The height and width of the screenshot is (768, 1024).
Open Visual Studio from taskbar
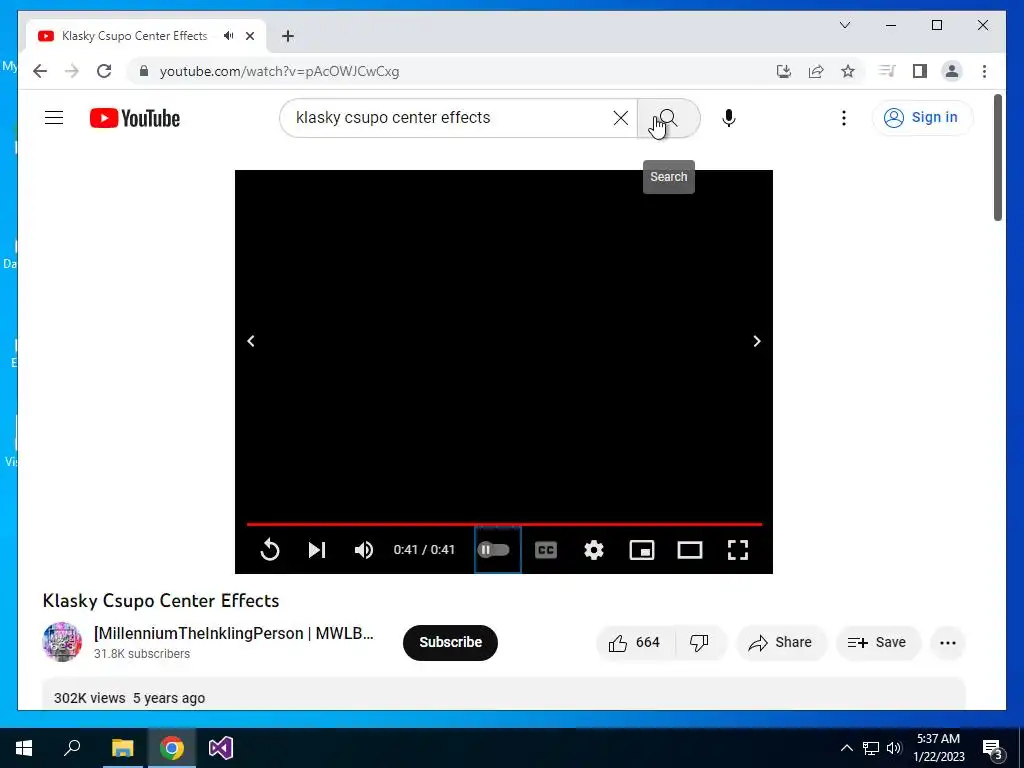221,748
